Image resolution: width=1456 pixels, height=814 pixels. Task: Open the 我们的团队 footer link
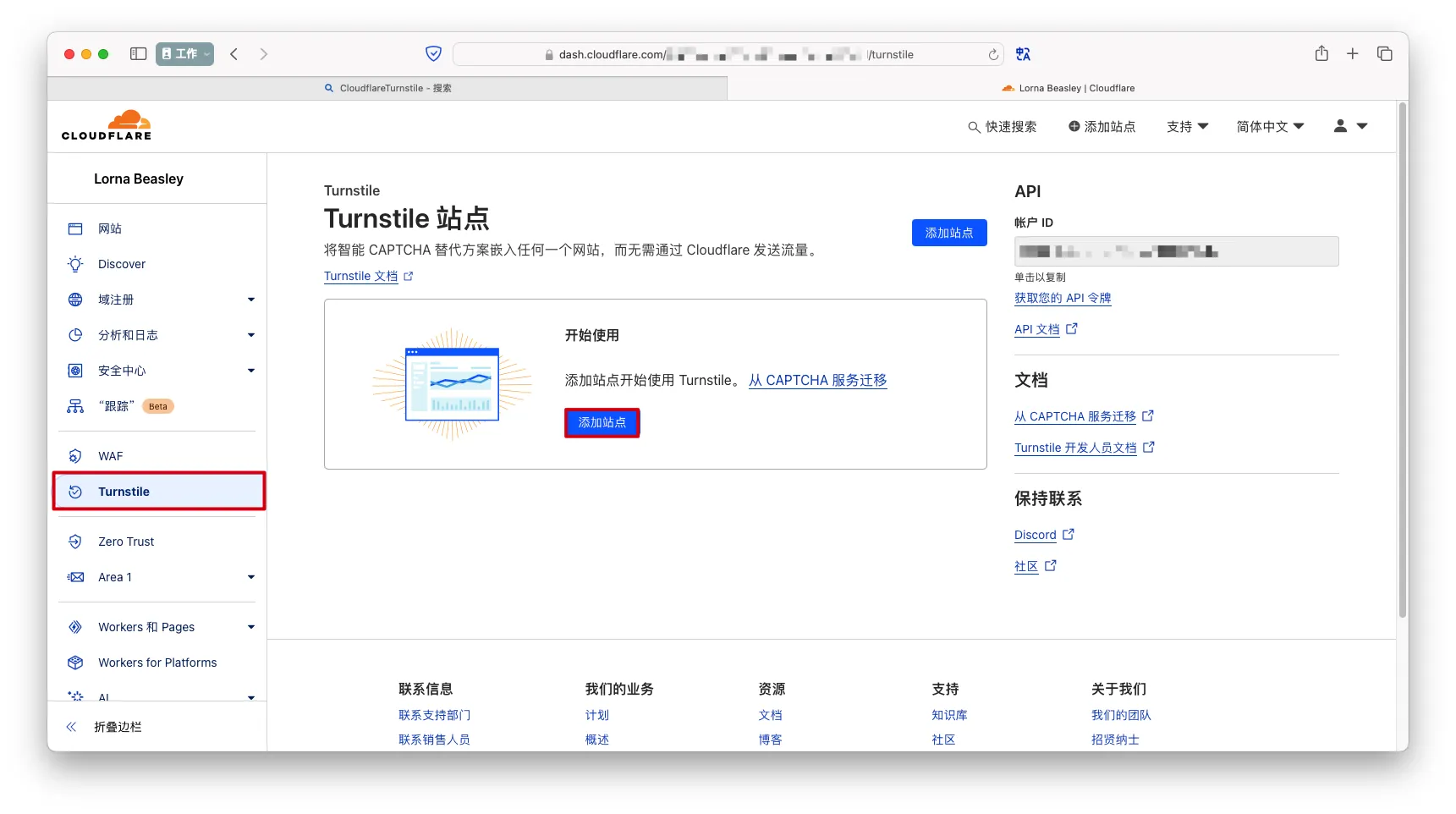coord(1121,715)
